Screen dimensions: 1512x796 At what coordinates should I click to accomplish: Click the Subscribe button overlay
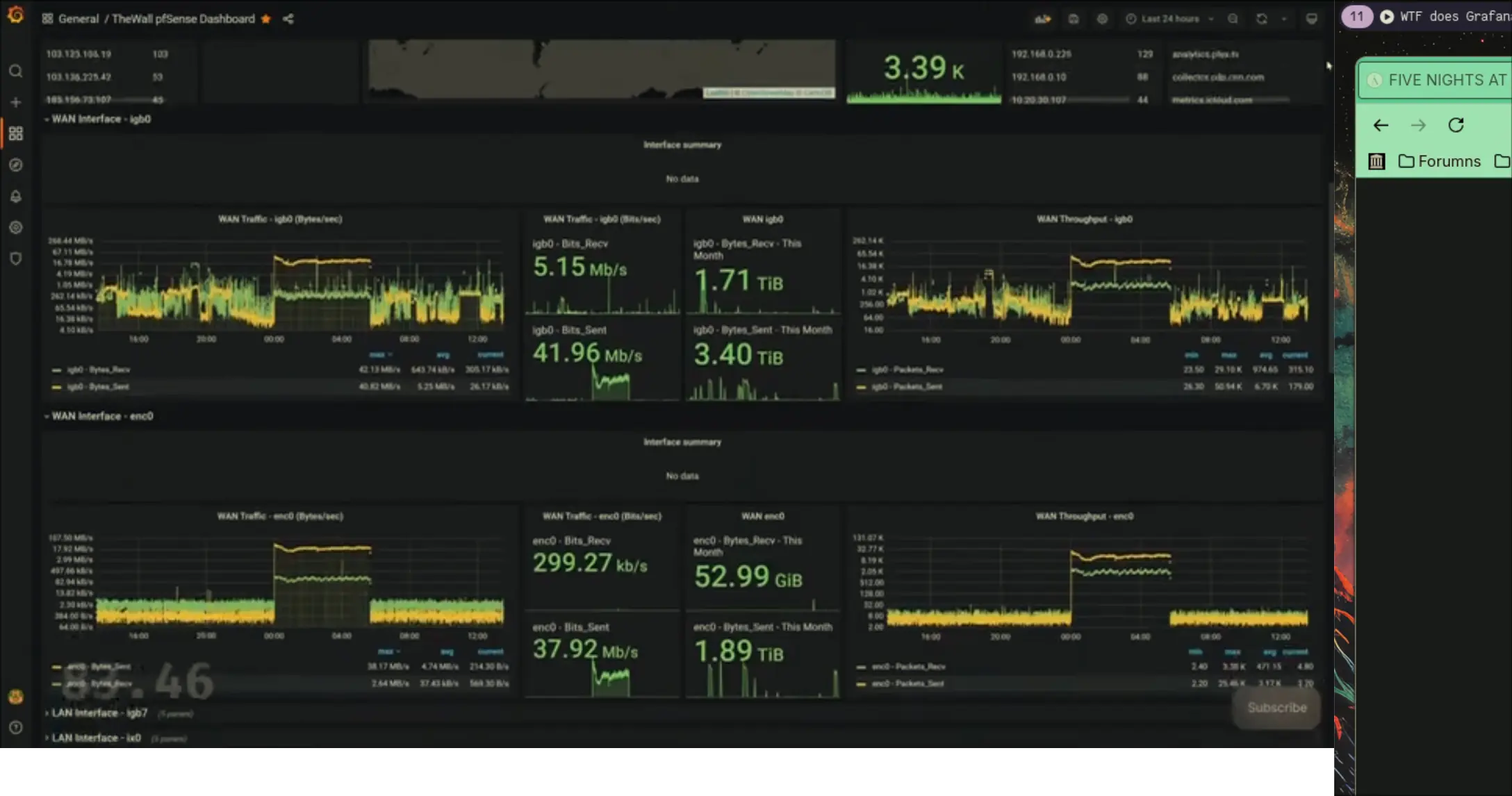click(x=1276, y=707)
